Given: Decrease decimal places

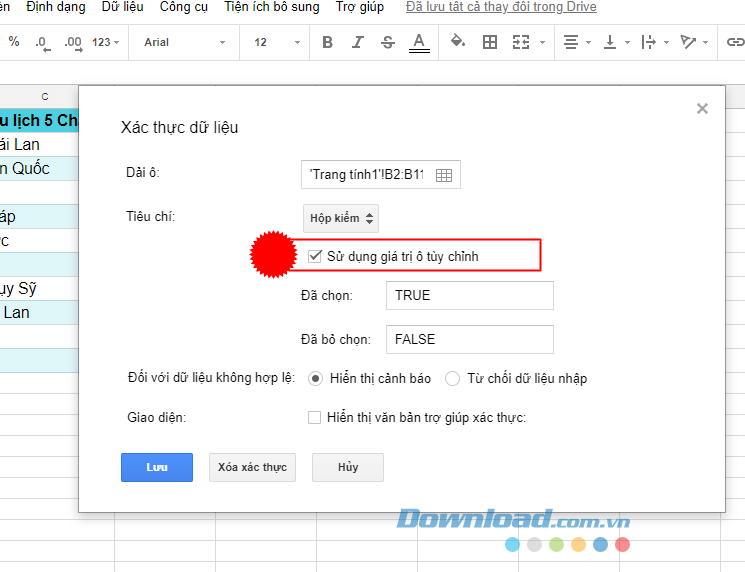Looking at the screenshot, I should coord(43,43).
